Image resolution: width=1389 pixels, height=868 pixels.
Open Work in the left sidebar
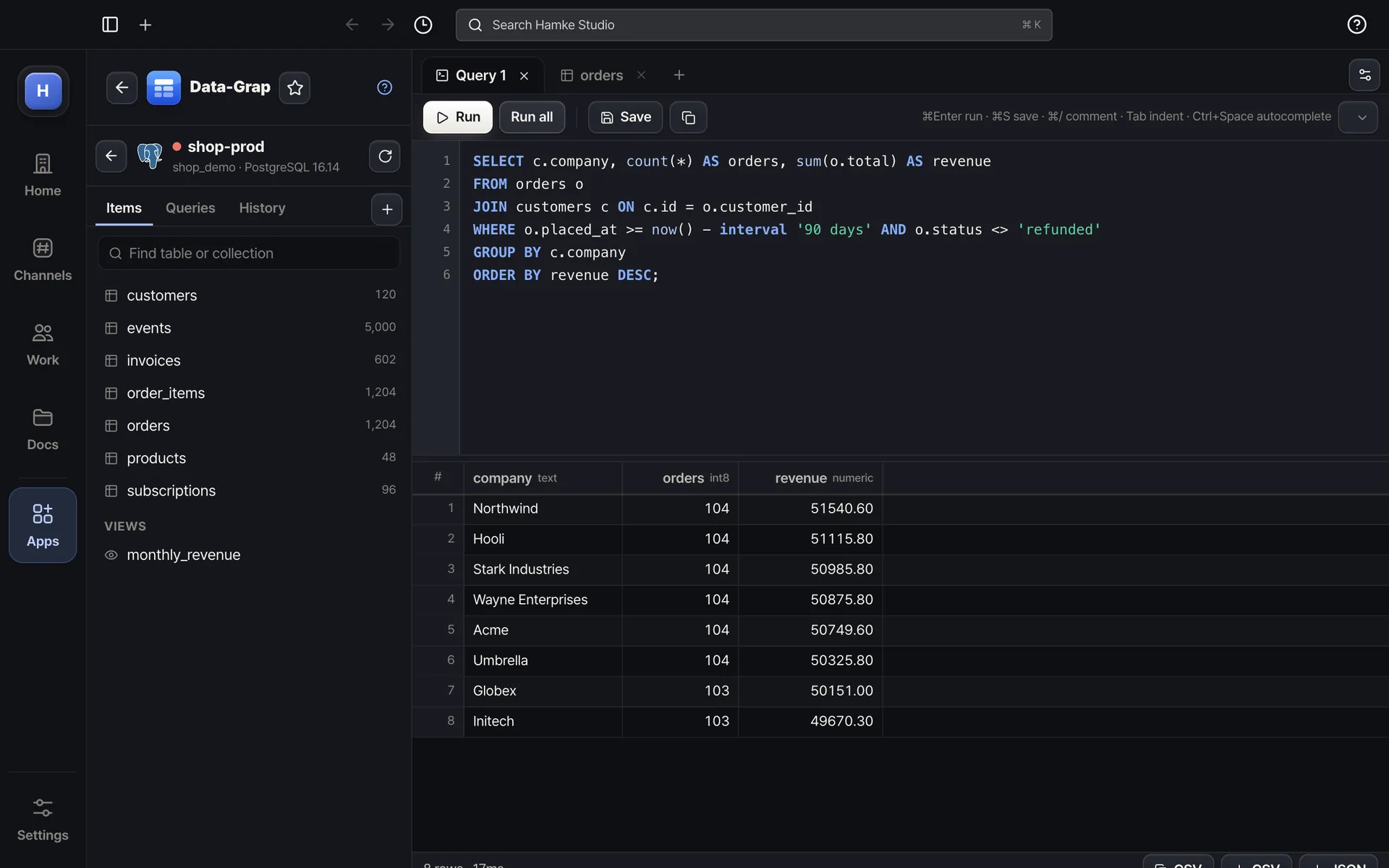(43, 344)
